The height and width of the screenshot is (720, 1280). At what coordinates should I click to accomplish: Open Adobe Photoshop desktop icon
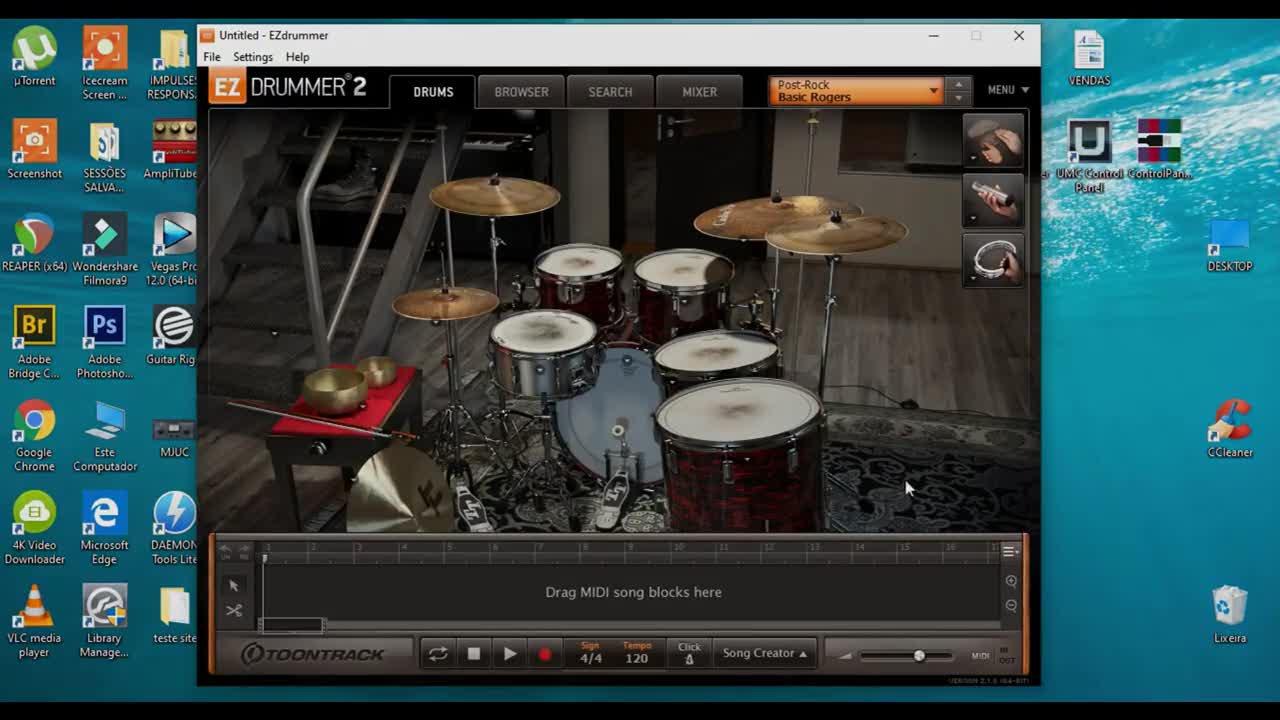(x=105, y=343)
